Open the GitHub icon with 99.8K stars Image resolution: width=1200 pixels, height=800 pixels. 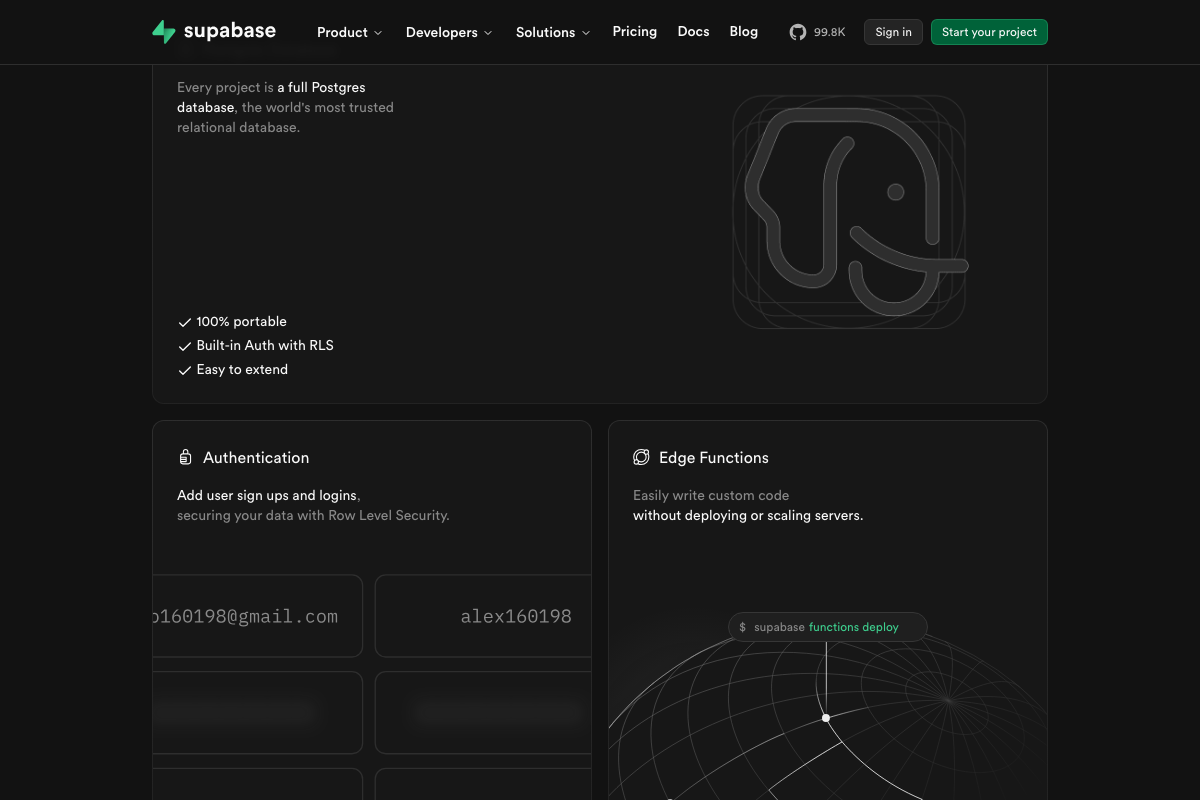click(797, 32)
